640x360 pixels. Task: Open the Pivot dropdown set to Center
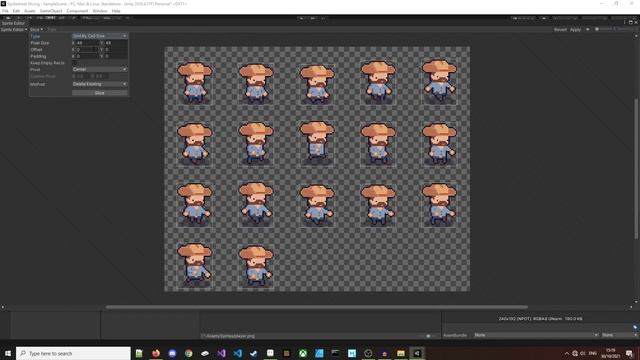(x=100, y=69)
